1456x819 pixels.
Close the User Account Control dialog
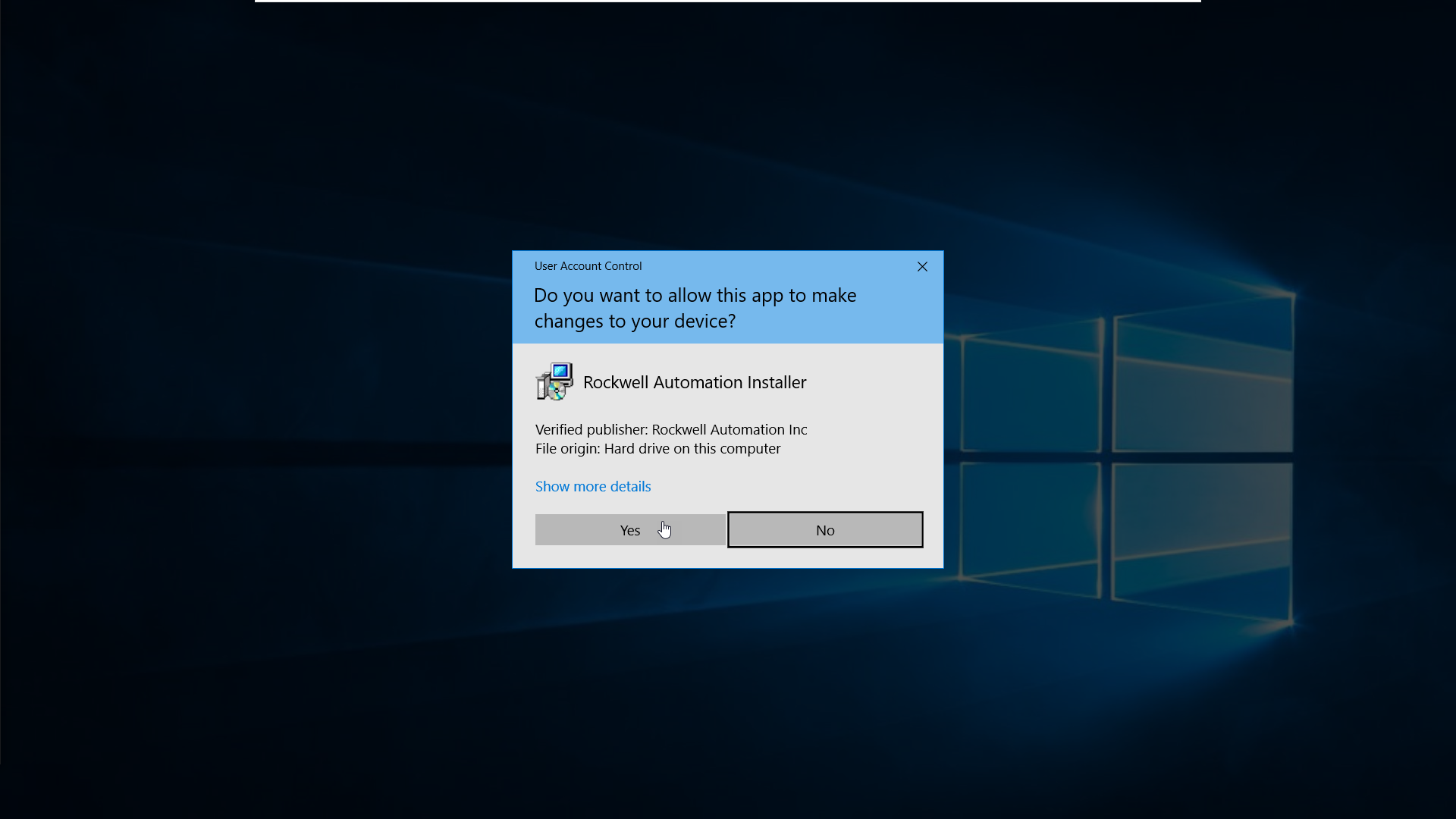click(x=922, y=266)
